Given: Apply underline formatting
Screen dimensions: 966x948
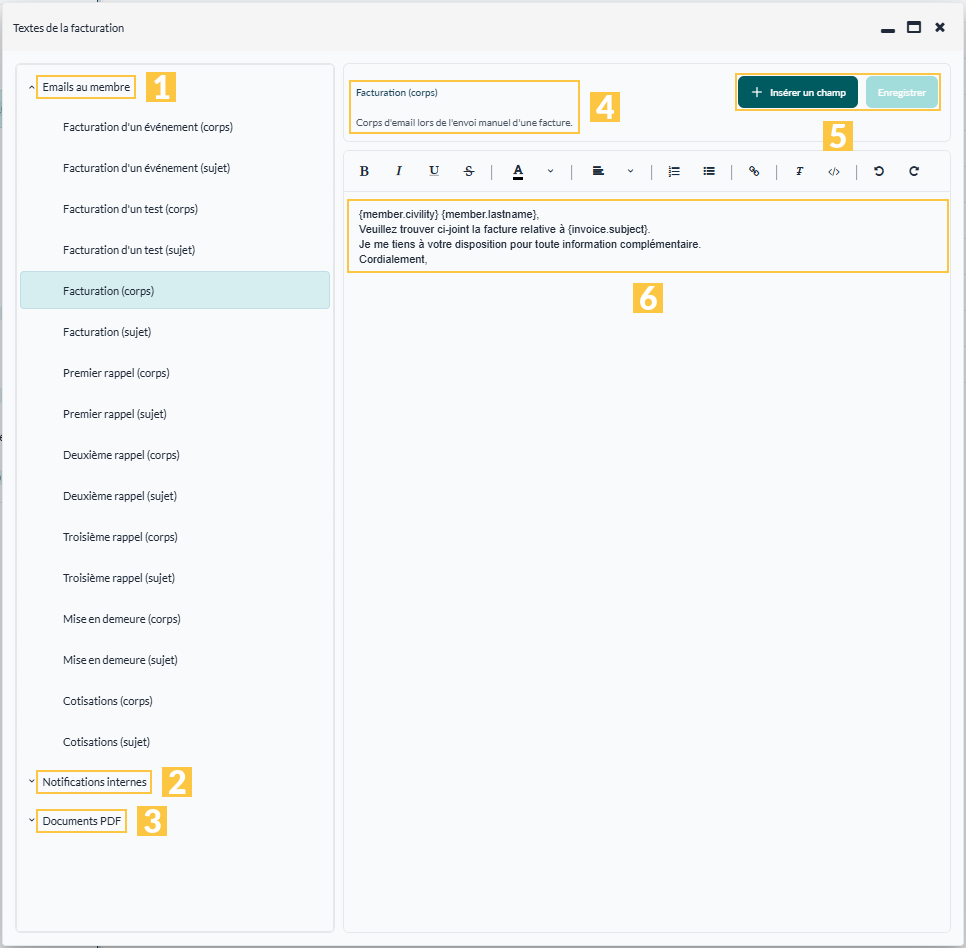Looking at the screenshot, I should 434,171.
